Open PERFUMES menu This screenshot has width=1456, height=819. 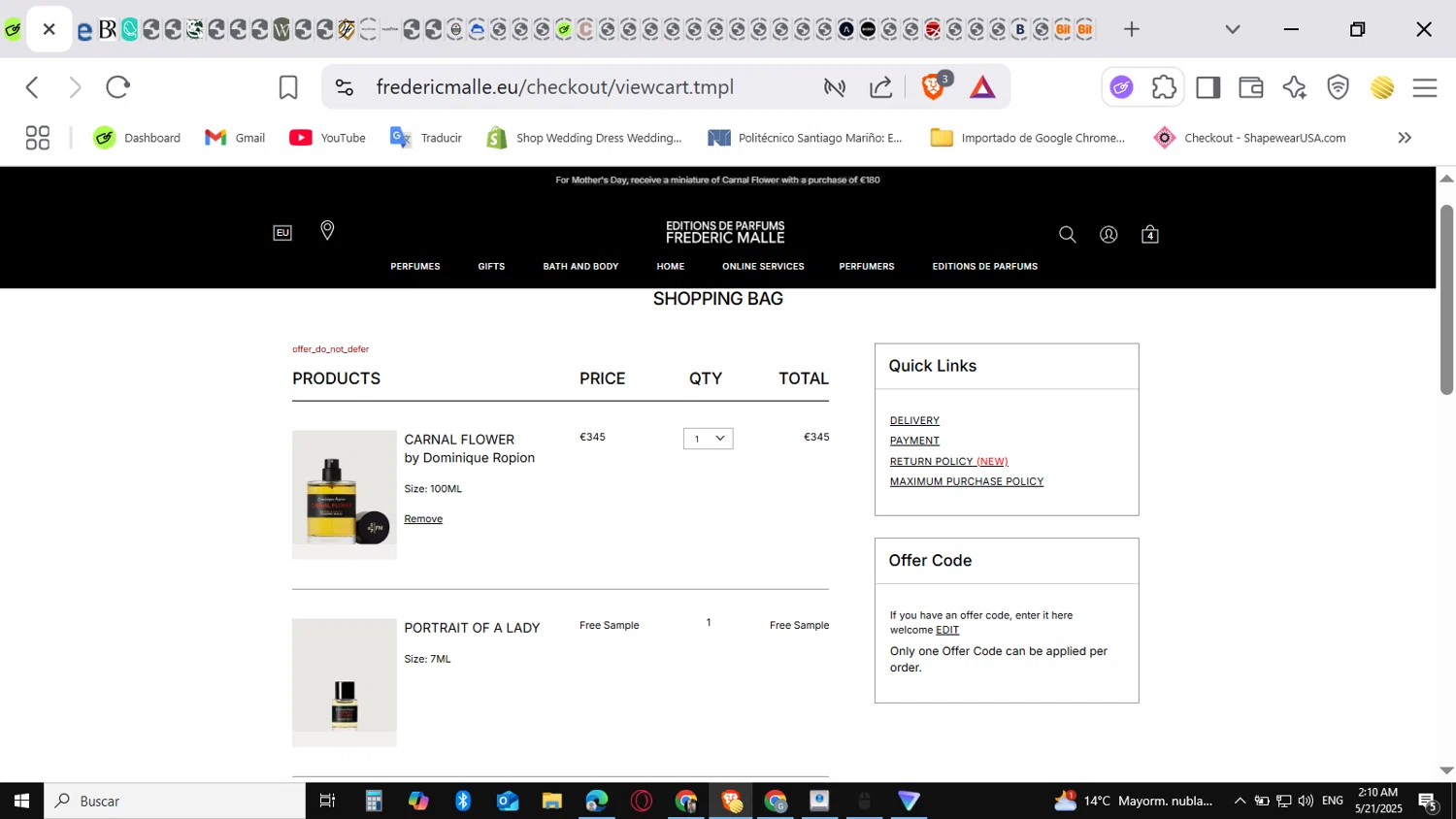click(x=415, y=266)
